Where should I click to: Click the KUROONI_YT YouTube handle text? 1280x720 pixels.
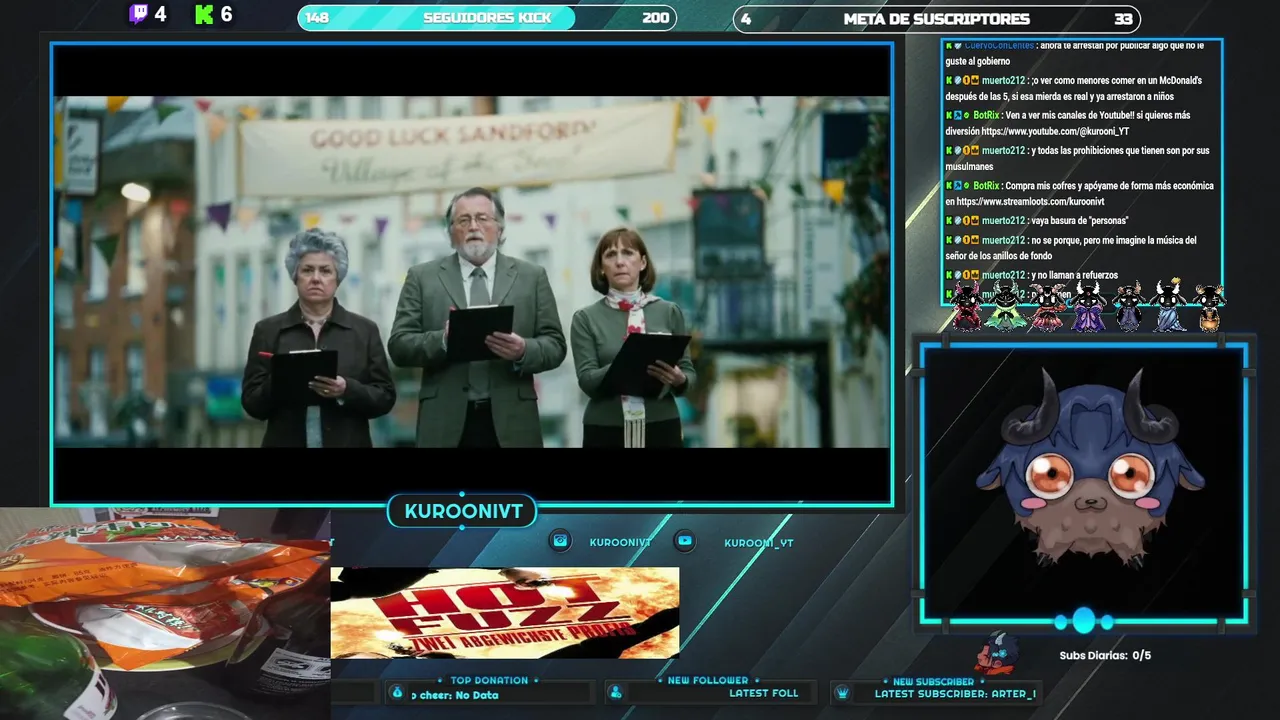click(x=758, y=543)
